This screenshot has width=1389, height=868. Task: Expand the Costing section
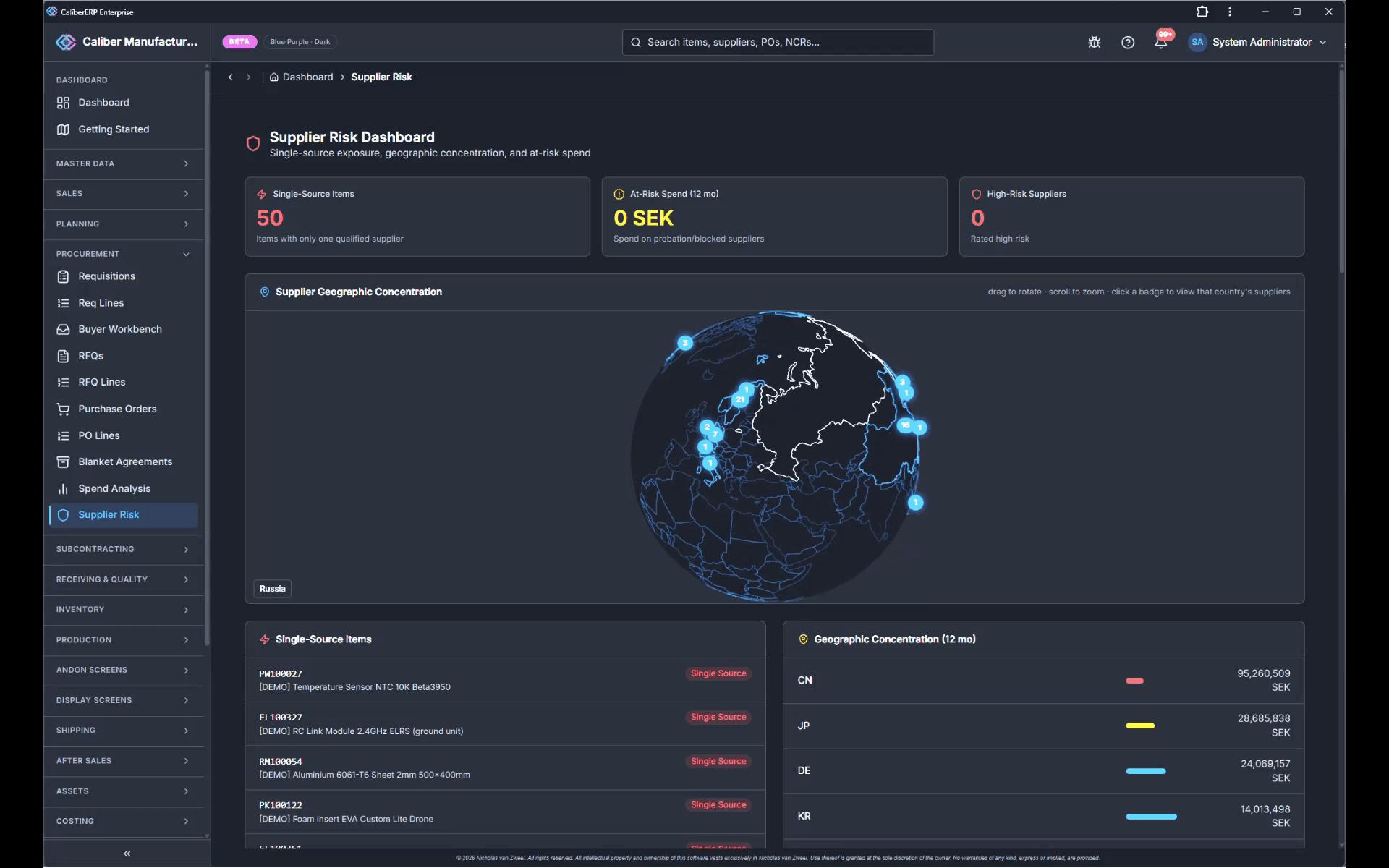(123, 821)
